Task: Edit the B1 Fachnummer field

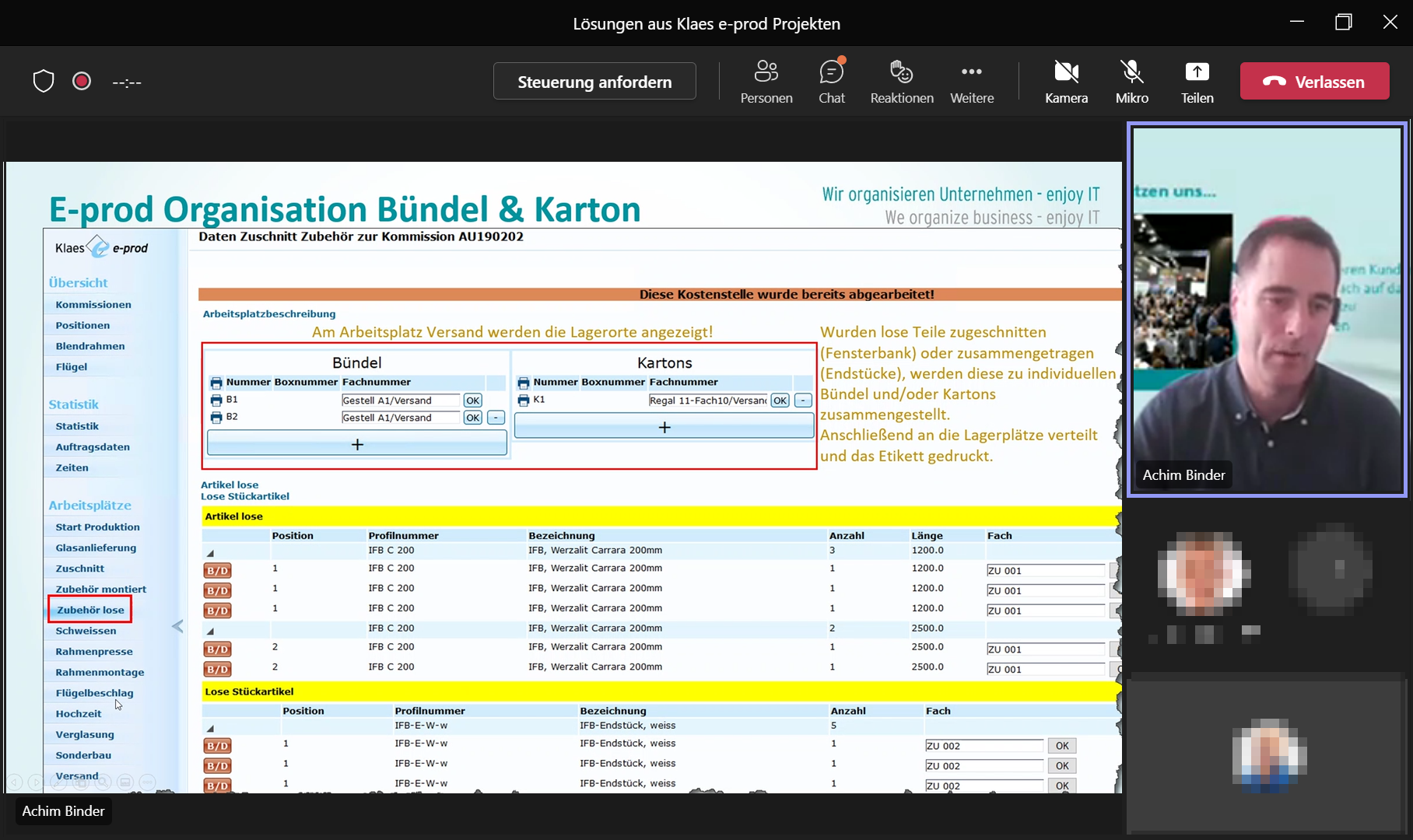Action: pyautogui.click(x=400, y=401)
